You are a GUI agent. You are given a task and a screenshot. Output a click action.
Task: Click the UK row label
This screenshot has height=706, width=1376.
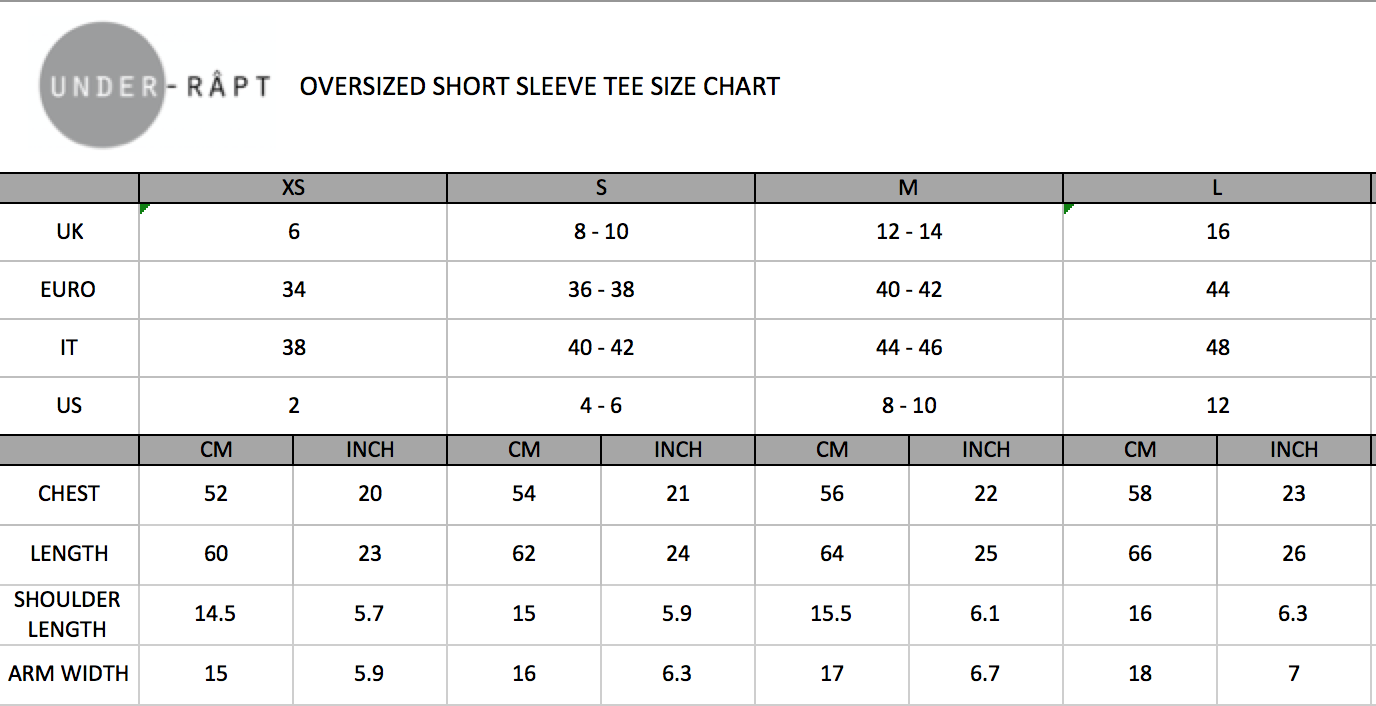70,232
